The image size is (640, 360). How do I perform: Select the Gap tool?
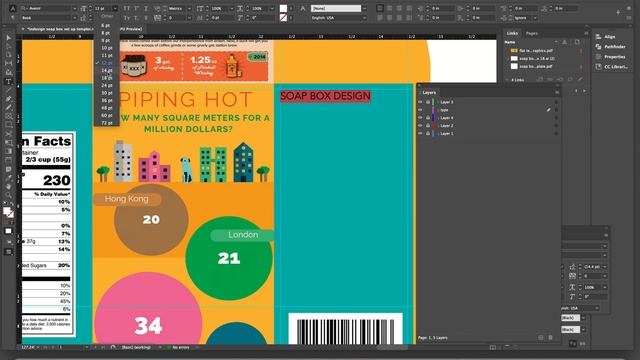pyautogui.click(x=9, y=63)
